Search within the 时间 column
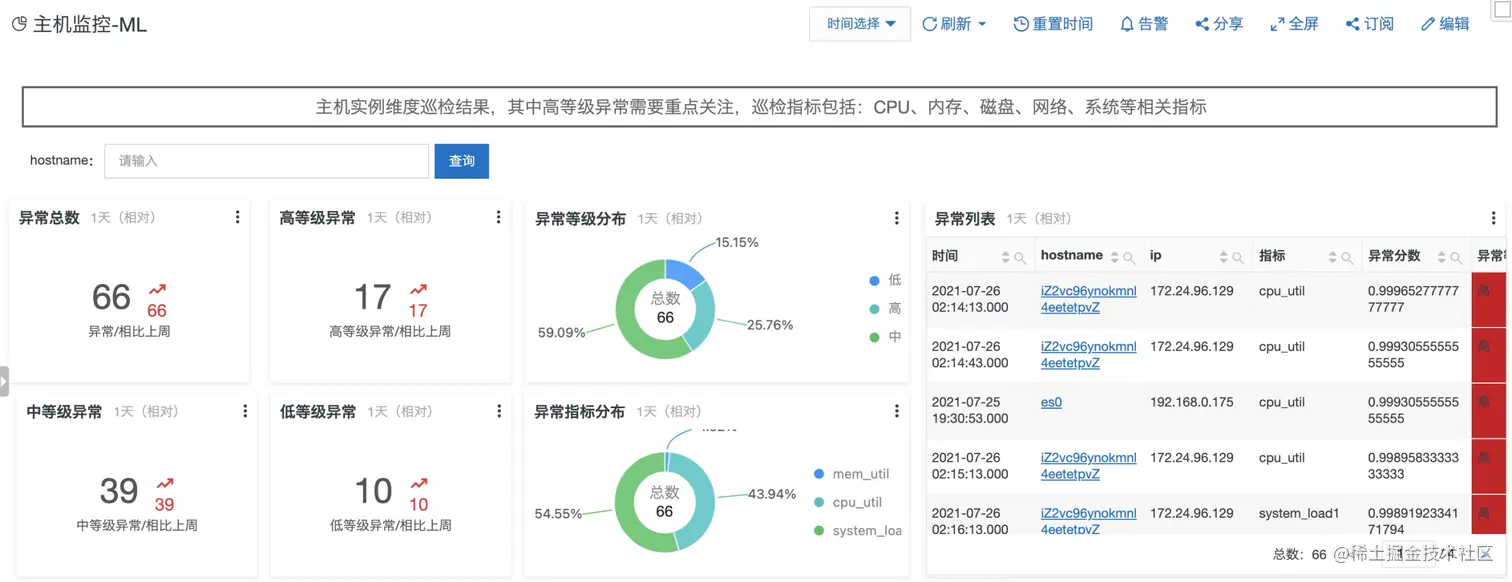 (1020, 258)
